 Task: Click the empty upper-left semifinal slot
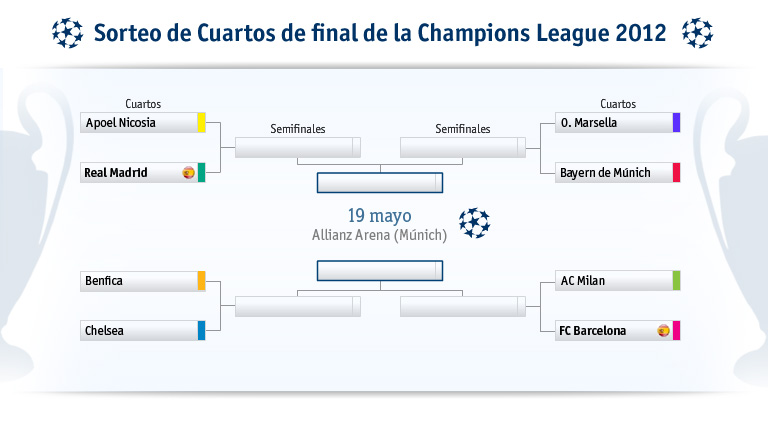297,148
